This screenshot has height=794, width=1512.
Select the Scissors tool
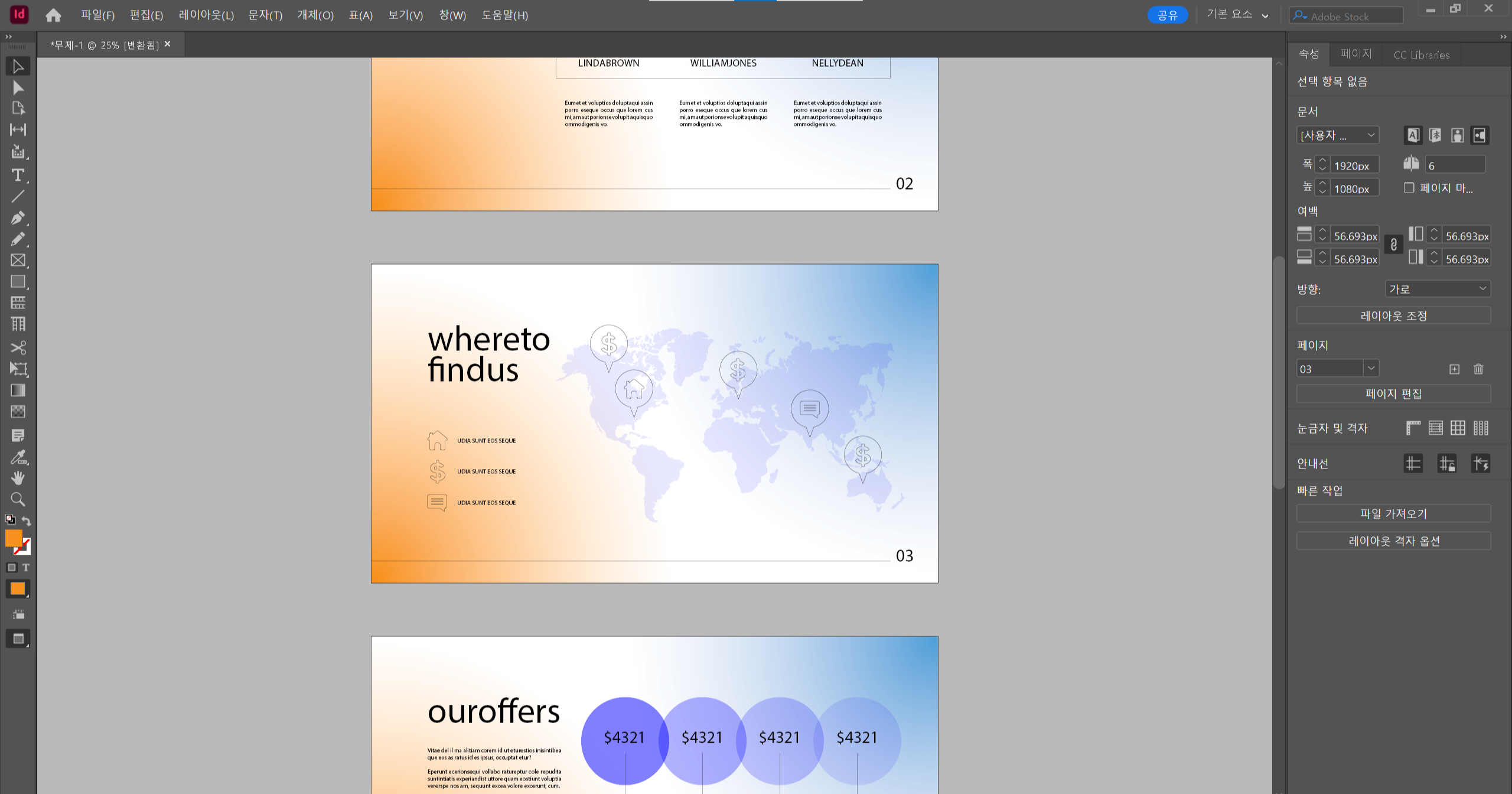pyautogui.click(x=18, y=347)
